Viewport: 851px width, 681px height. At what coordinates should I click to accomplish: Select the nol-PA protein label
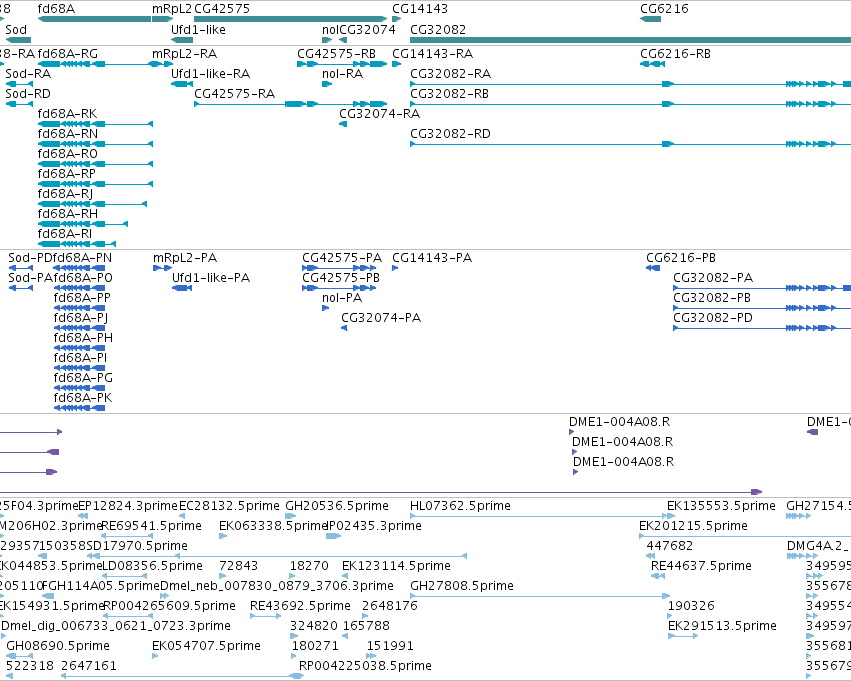[x=342, y=298]
